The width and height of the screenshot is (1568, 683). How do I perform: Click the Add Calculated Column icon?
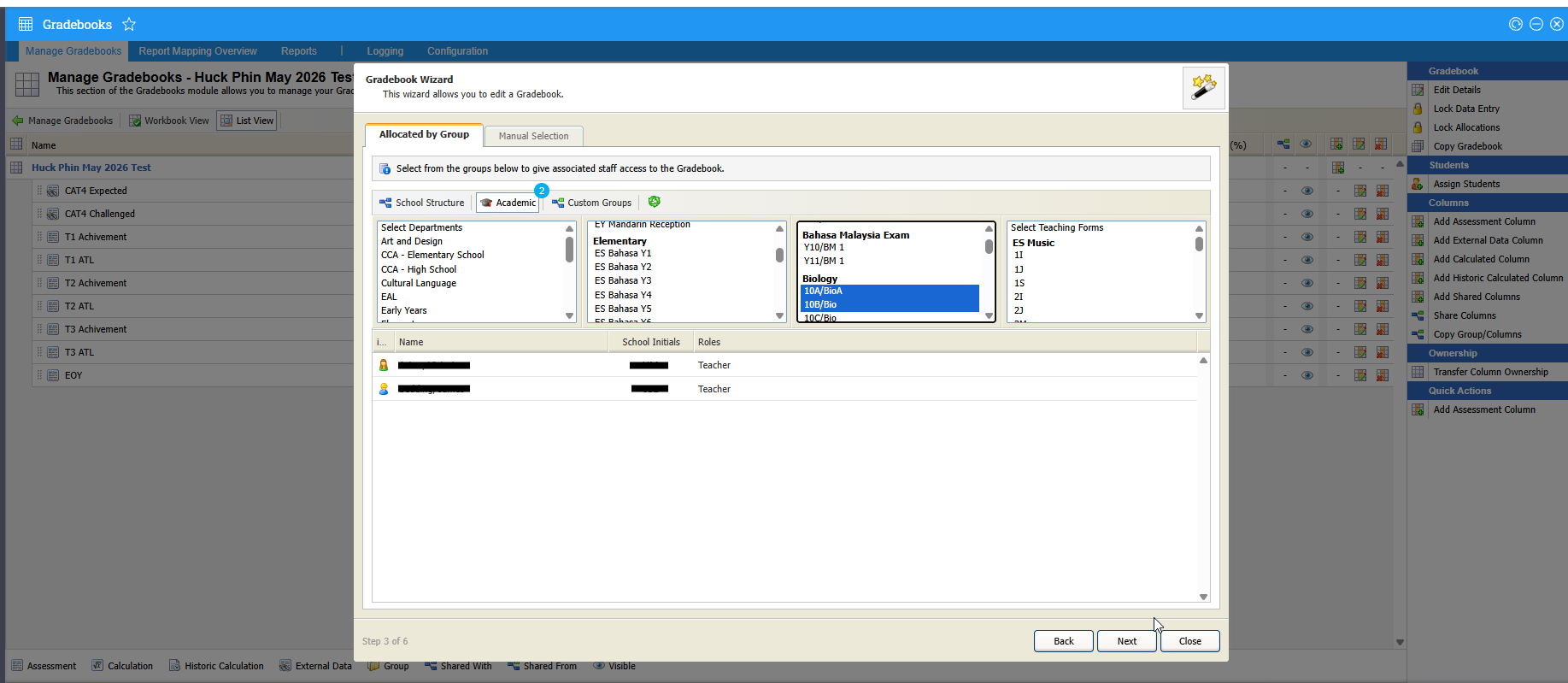point(1418,259)
